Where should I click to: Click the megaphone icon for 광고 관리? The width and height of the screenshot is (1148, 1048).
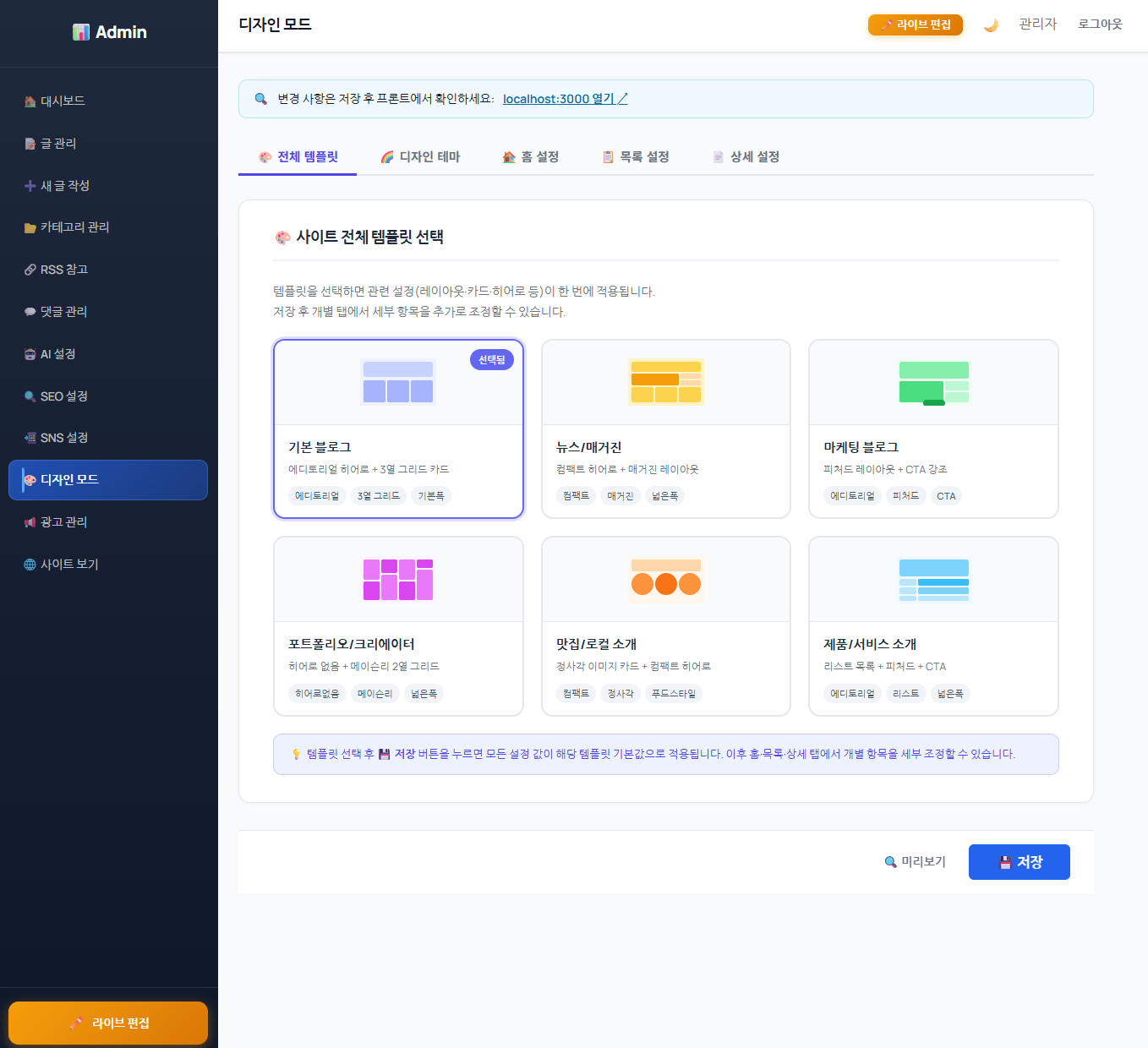tap(30, 522)
